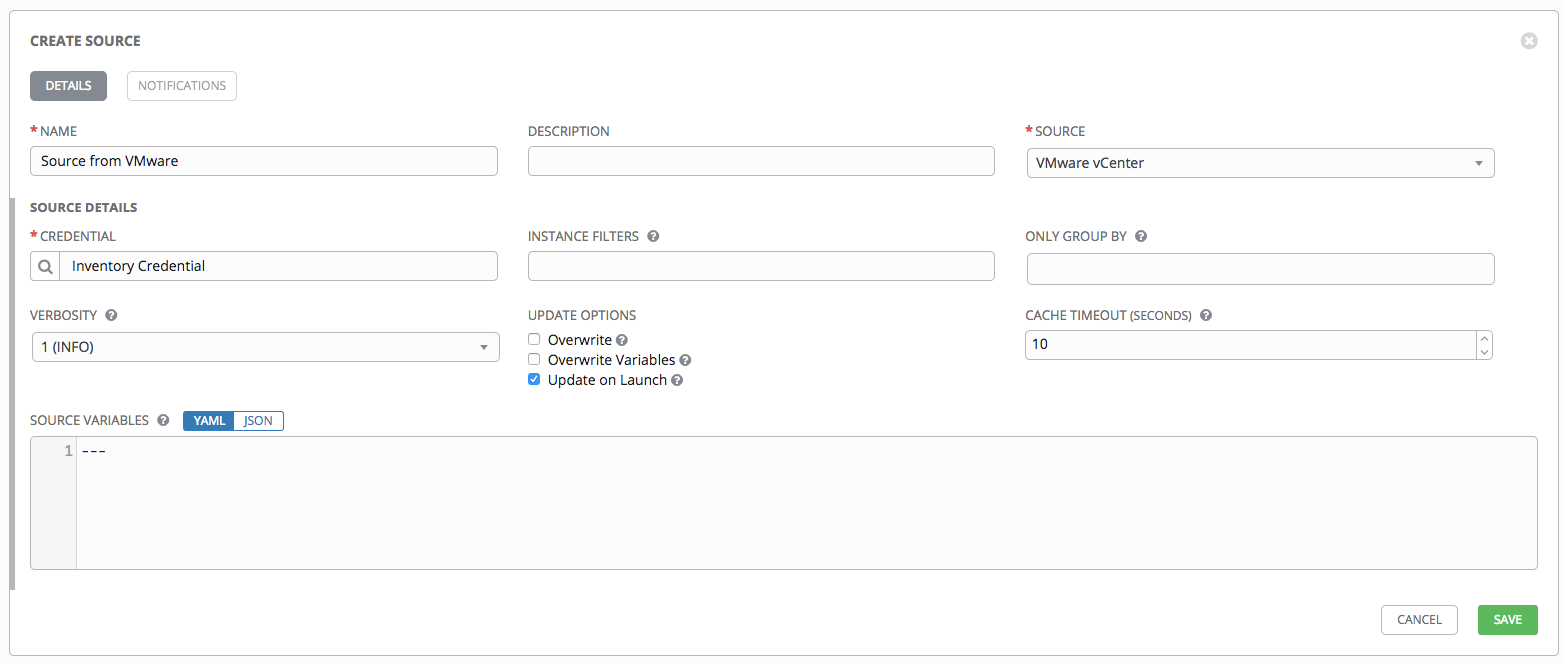Click the Save button
1565x663 pixels.
pyautogui.click(x=1508, y=620)
